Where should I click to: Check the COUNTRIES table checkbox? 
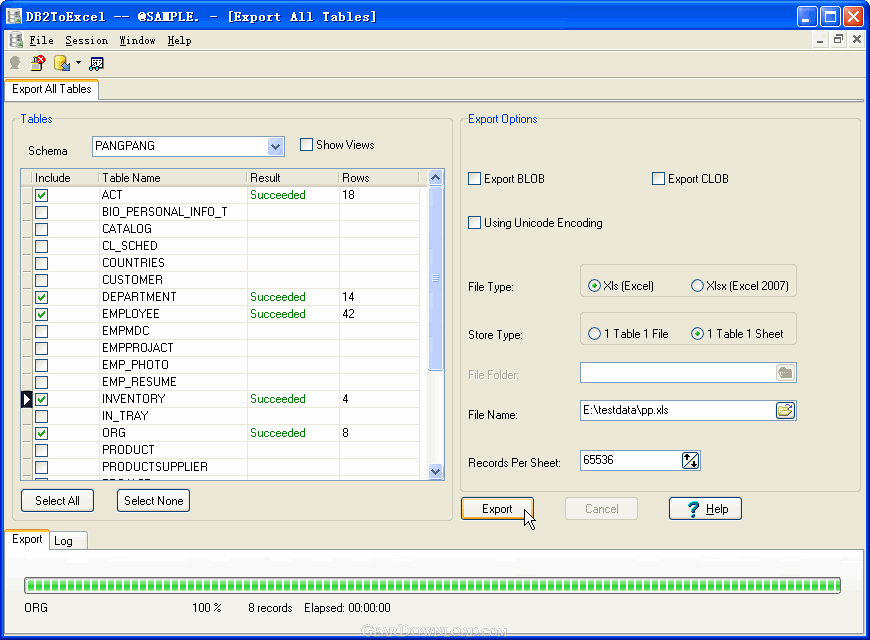point(42,263)
